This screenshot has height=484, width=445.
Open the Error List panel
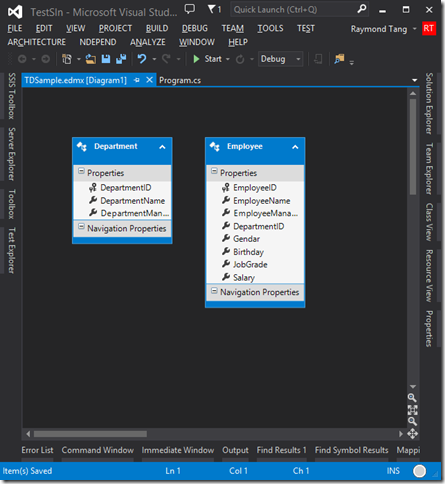pos(37,450)
